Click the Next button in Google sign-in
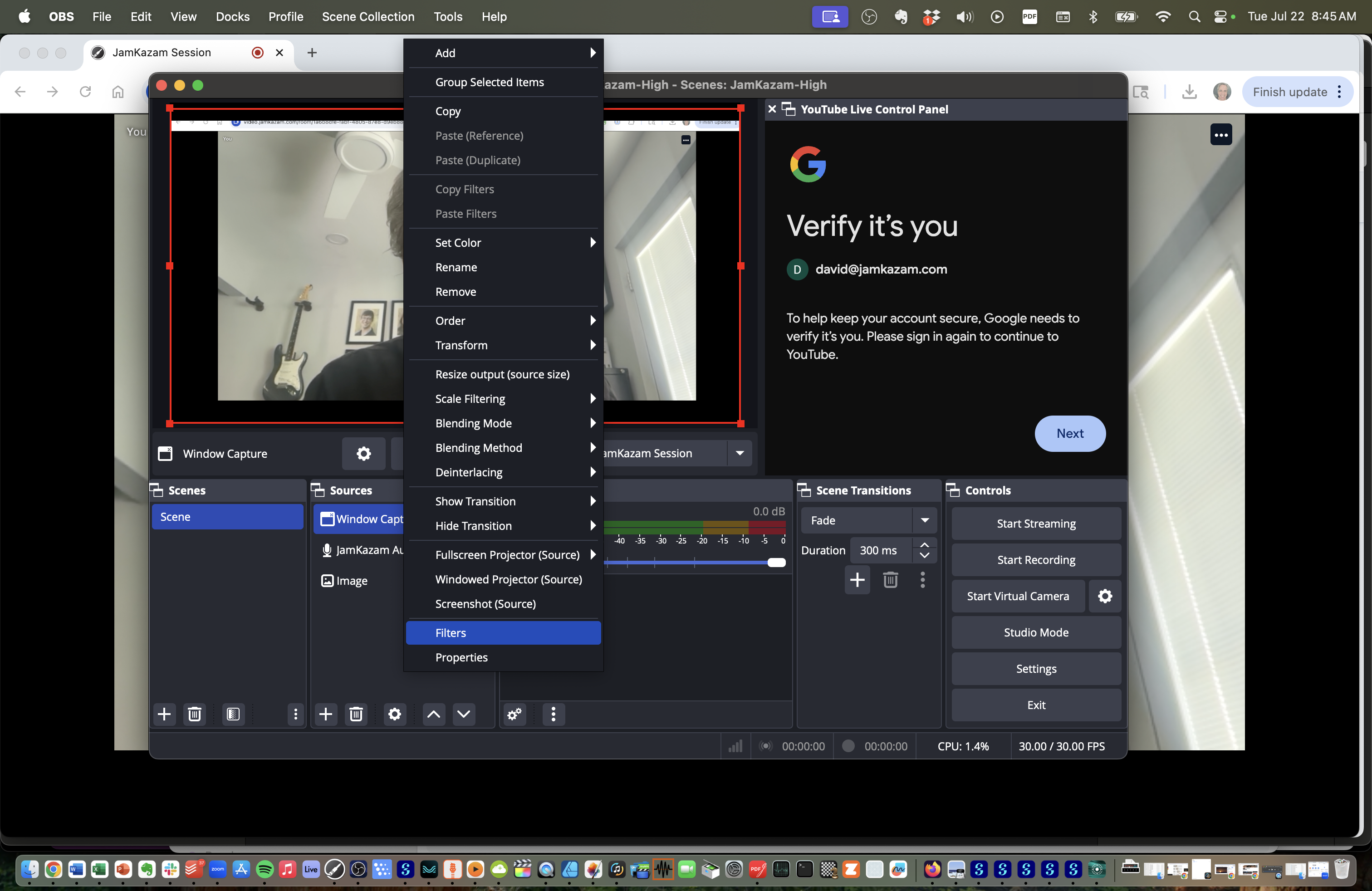 point(1069,433)
